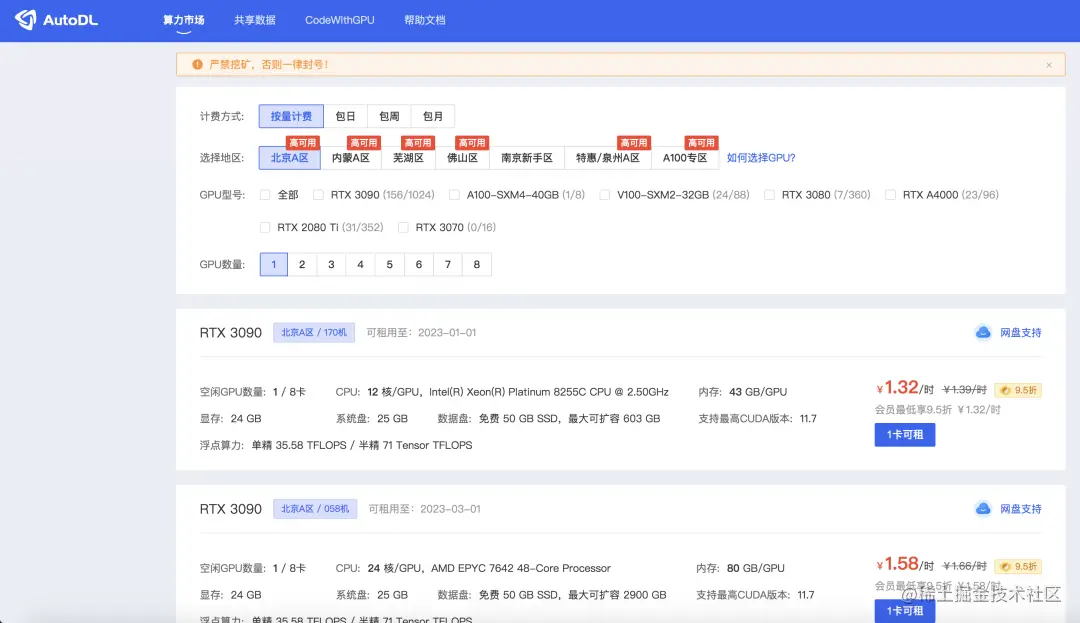
Task: Check the RTX A4000 GPU checkbox
Action: [x=890, y=195]
